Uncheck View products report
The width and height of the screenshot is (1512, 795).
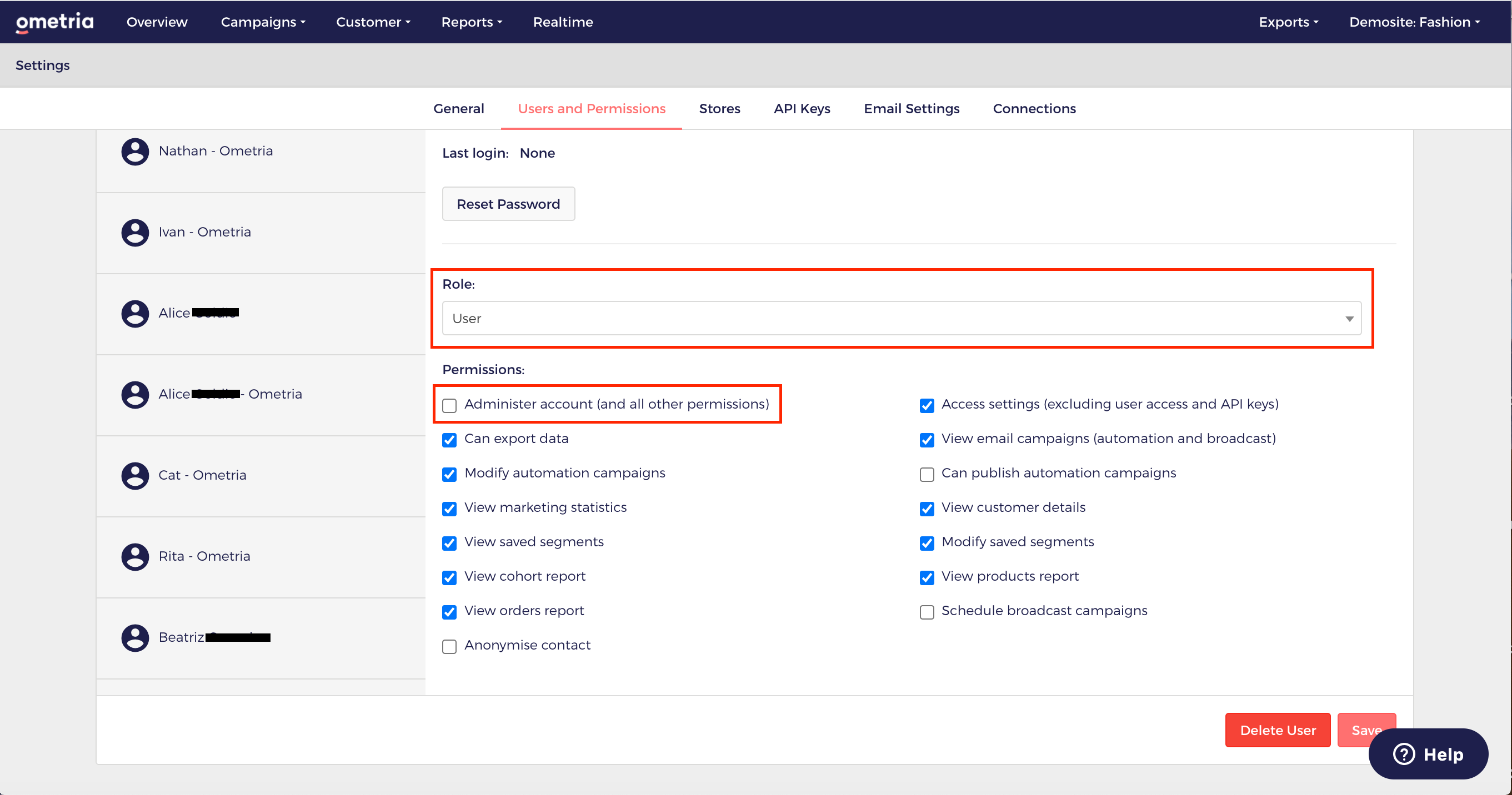[x=927, y=578]
